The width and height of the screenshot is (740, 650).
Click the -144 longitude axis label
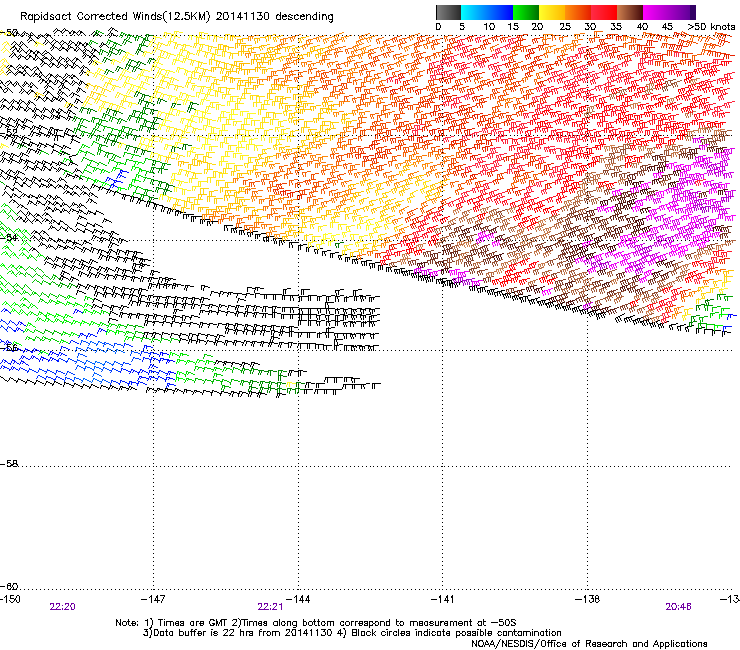[x=298, y=599]
